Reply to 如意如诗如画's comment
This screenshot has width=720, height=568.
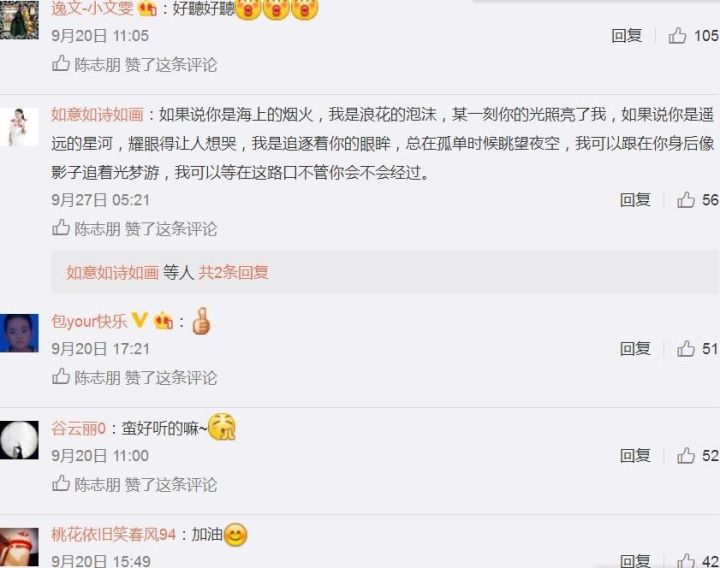635,200
